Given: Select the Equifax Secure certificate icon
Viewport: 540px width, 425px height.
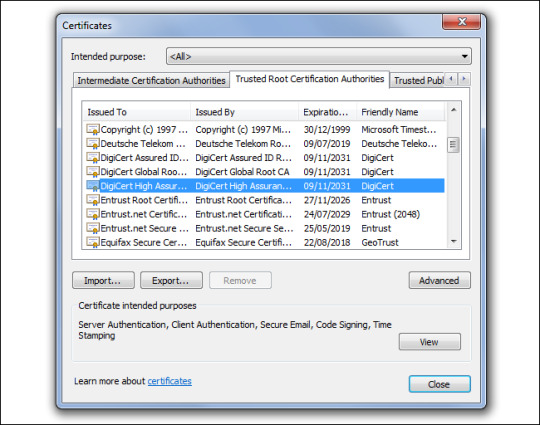Looking at the screenshot, I should point(93,242).
